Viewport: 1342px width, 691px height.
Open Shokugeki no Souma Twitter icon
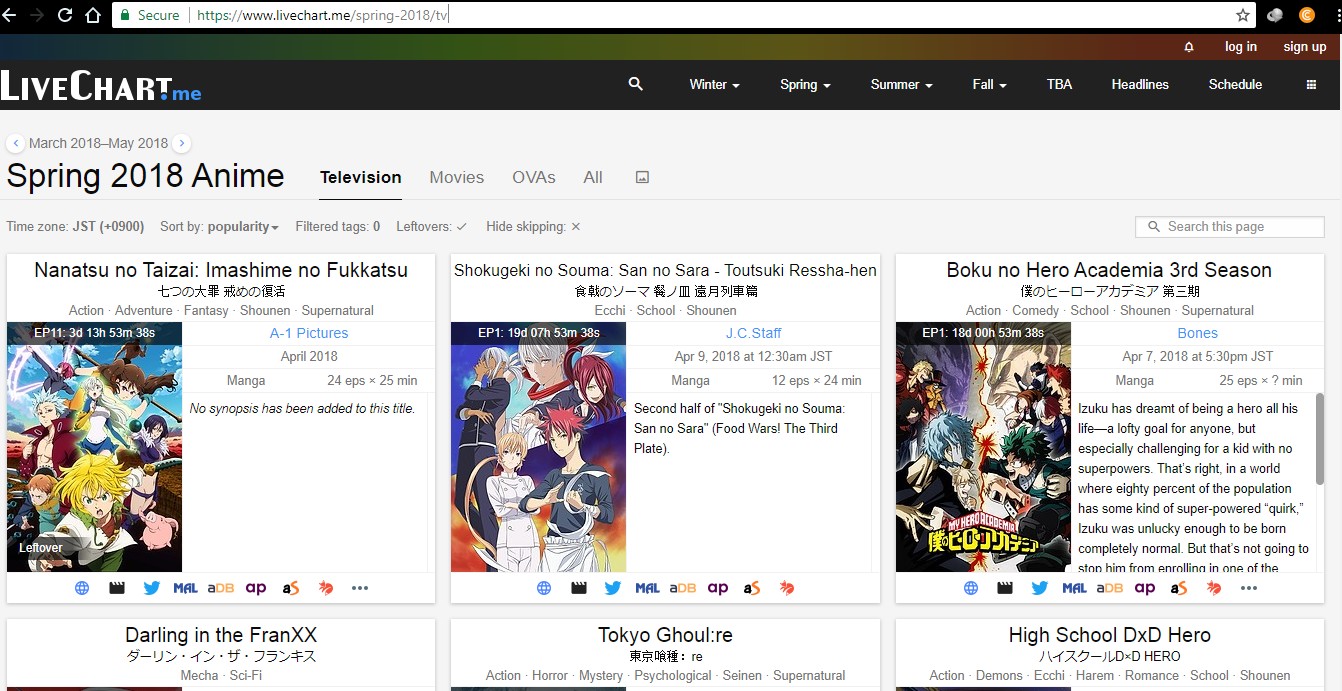pyautogui.click(x=612, y=588)
